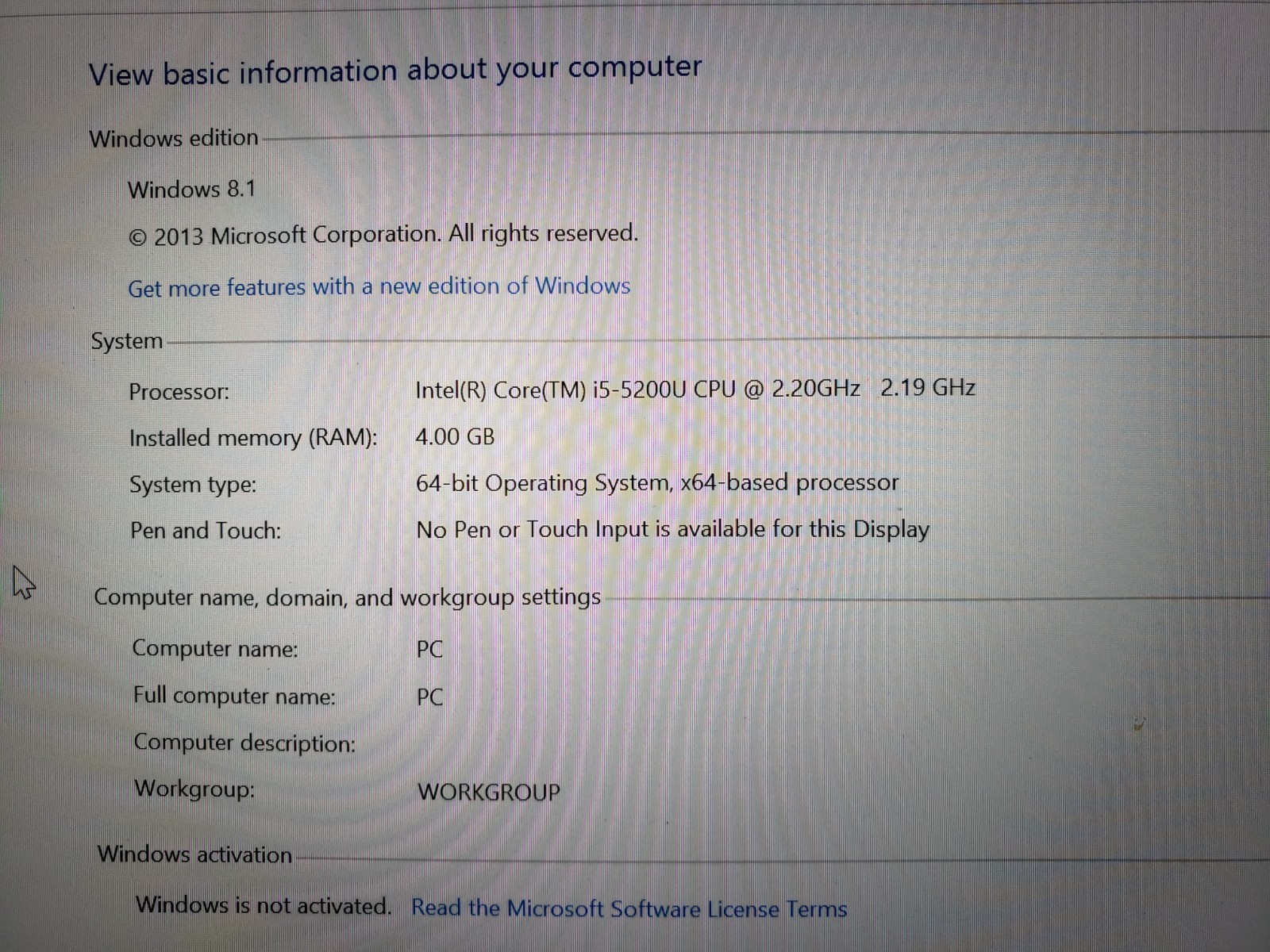Viewport: 1270px width, 952px height.
Task: Click the 'Windows is not activated.' status text
Action: coord(264,905)
